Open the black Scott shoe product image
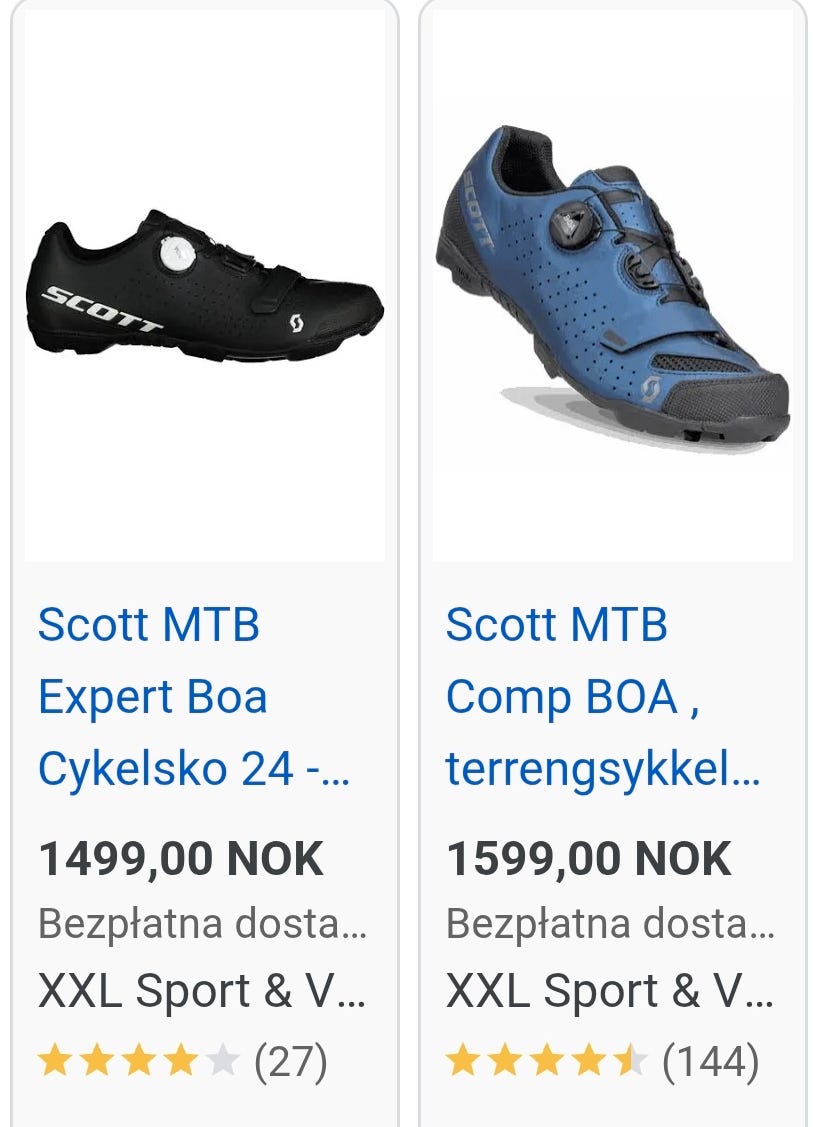The image size is (813, 1127). click(x=204, y=286)
